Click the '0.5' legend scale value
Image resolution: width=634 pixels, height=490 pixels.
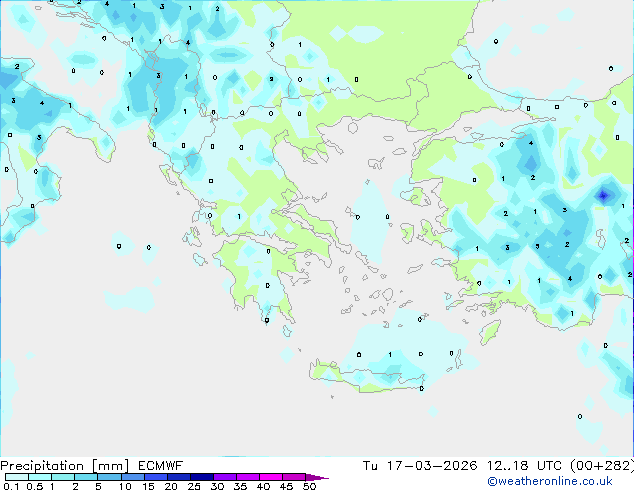(x=35, y=486)
